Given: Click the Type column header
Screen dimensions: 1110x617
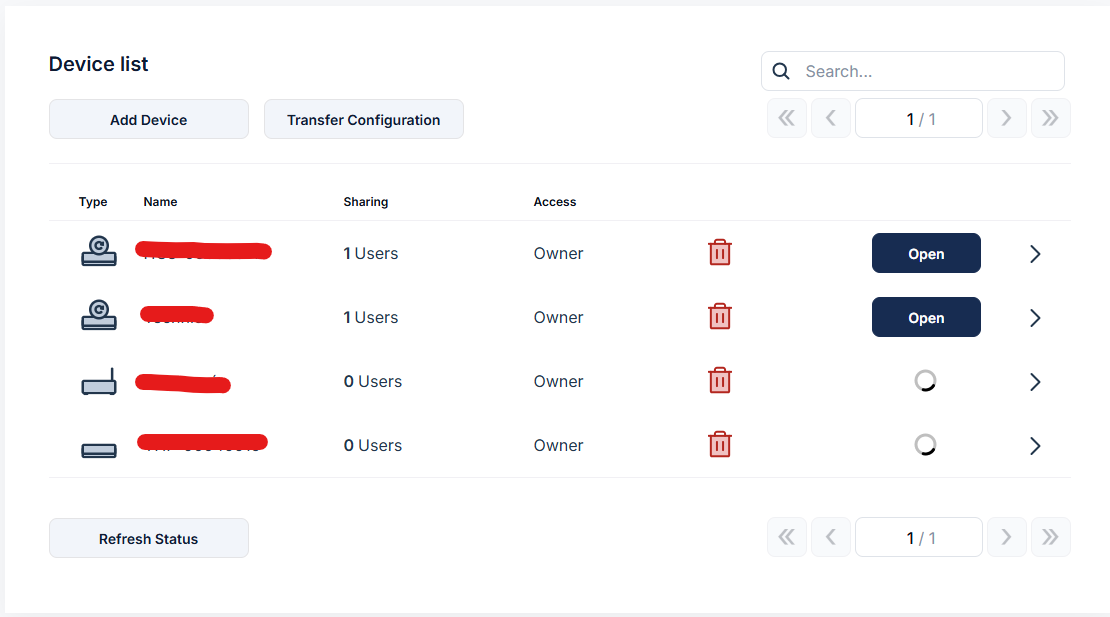Looking at the screenshot, I should pos(93,202).
